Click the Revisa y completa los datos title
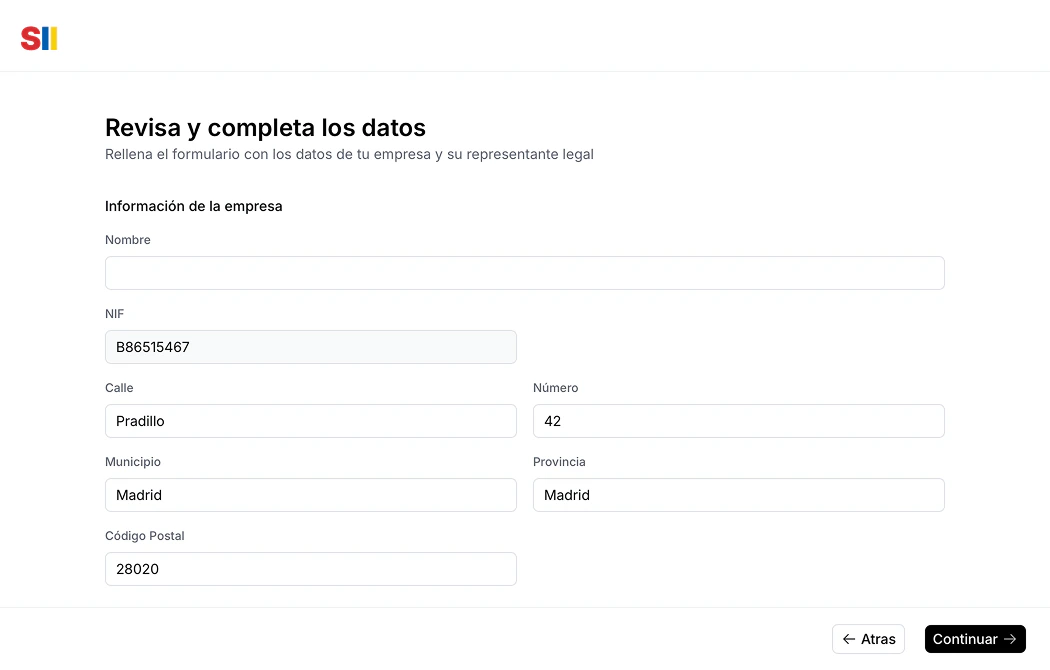The width and height of the screenshot is (1050, 670). 265,128
